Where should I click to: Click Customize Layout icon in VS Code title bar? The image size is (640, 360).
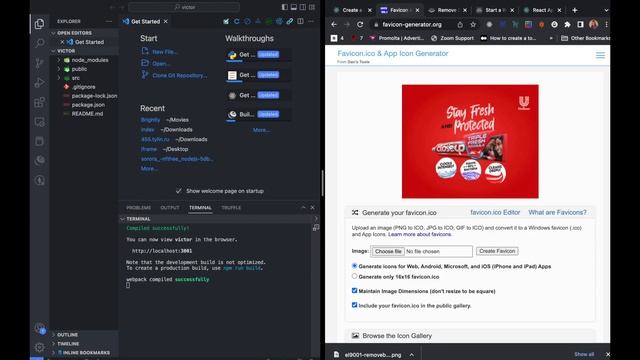pyautogui.click(x=312, y=7)
